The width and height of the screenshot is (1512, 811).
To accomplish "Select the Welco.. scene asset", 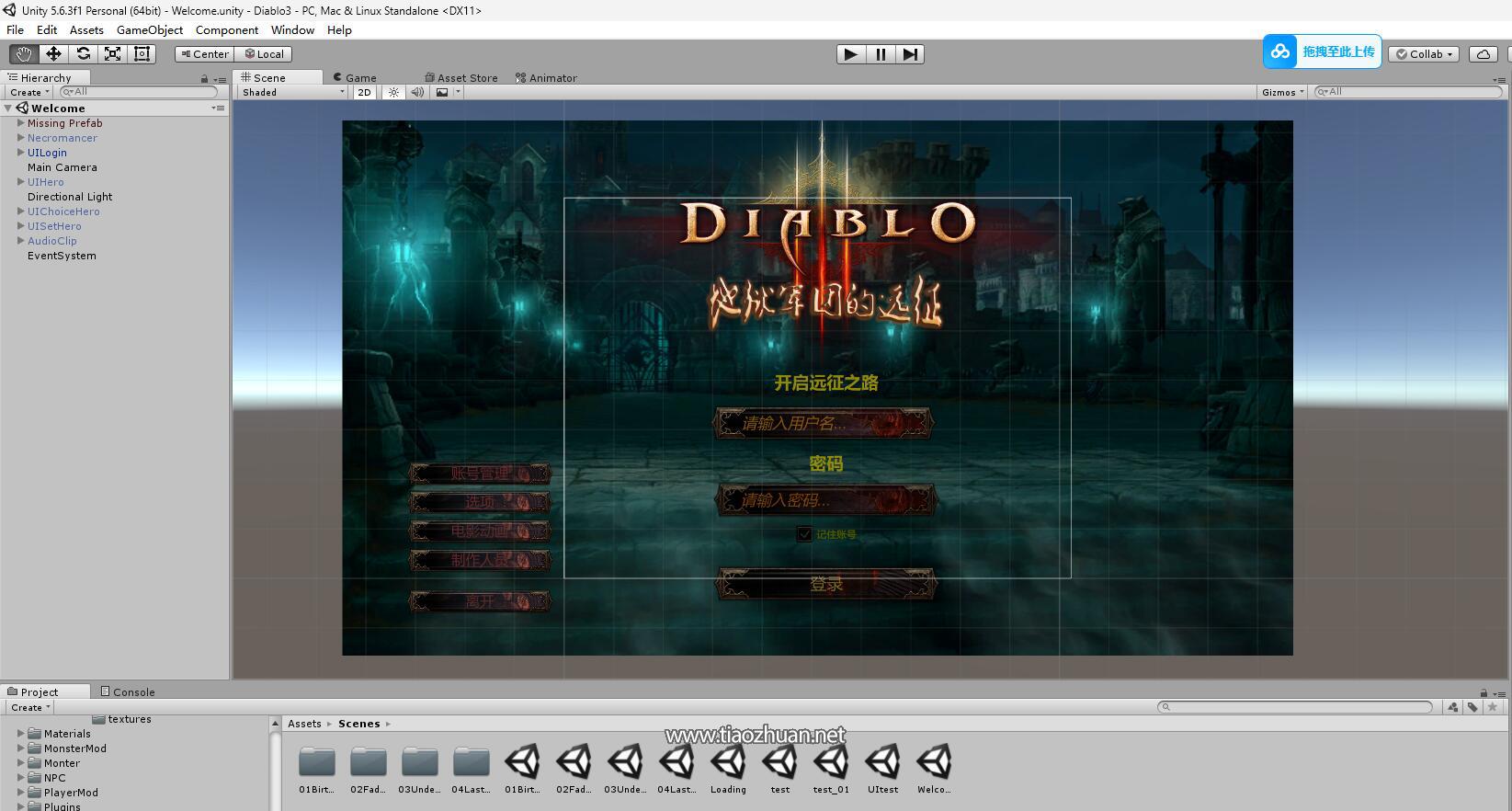I will click(x=934, y=769).
